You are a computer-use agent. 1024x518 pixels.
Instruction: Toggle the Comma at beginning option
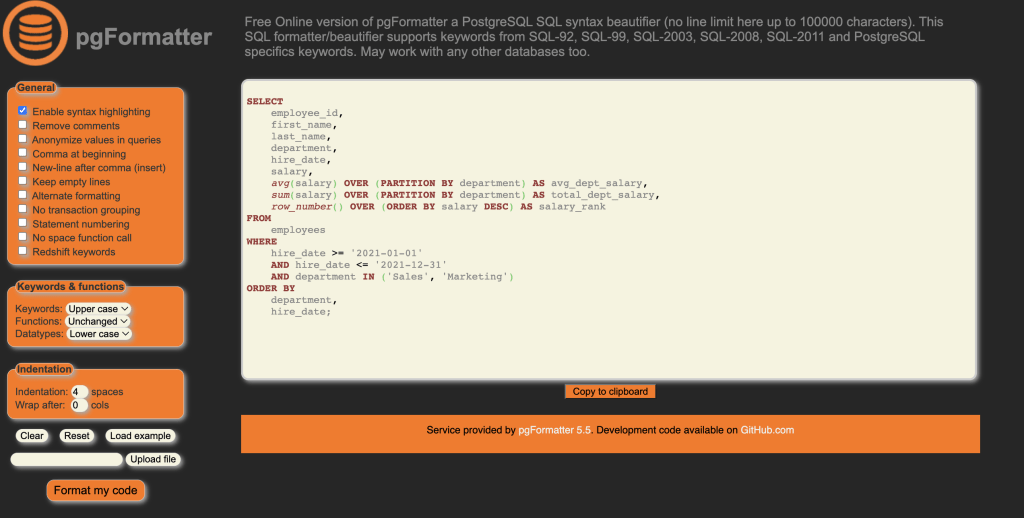coord(23,153)
